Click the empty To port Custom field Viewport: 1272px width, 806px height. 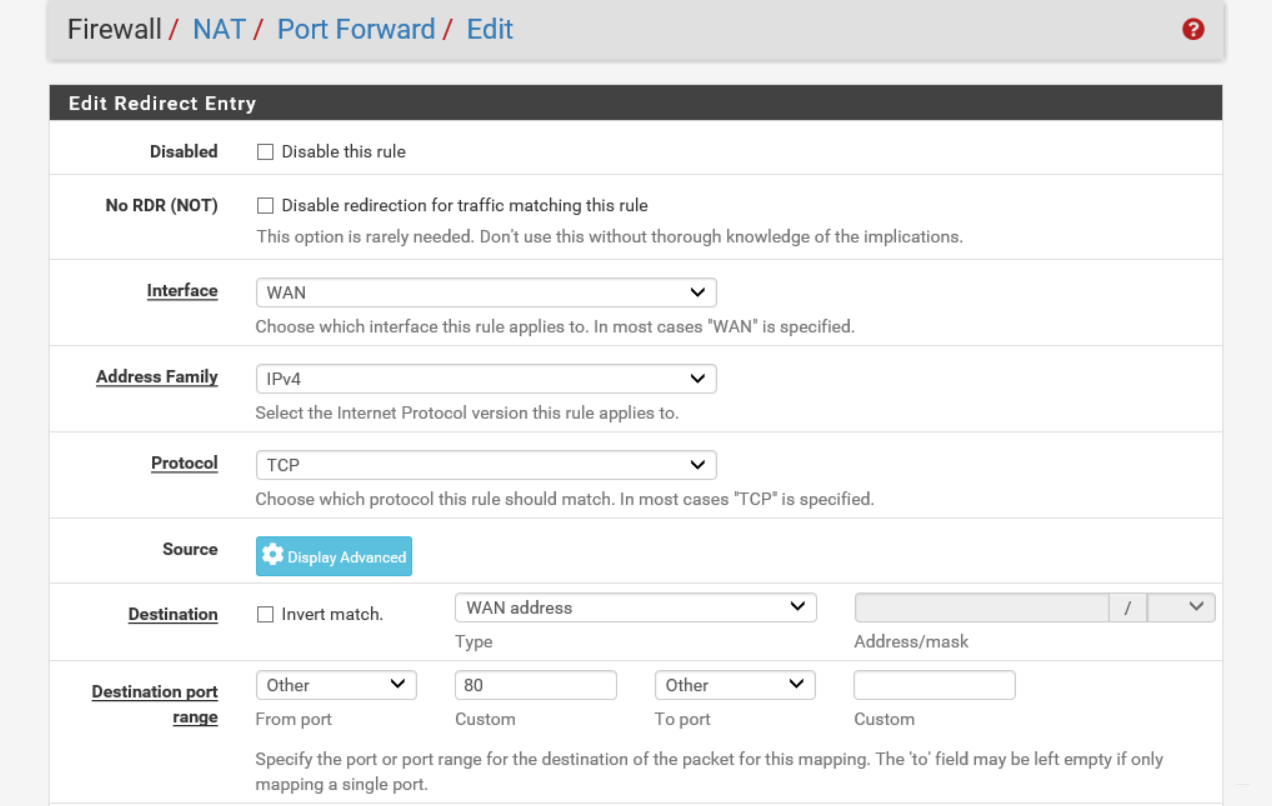(x=934, y=685)
